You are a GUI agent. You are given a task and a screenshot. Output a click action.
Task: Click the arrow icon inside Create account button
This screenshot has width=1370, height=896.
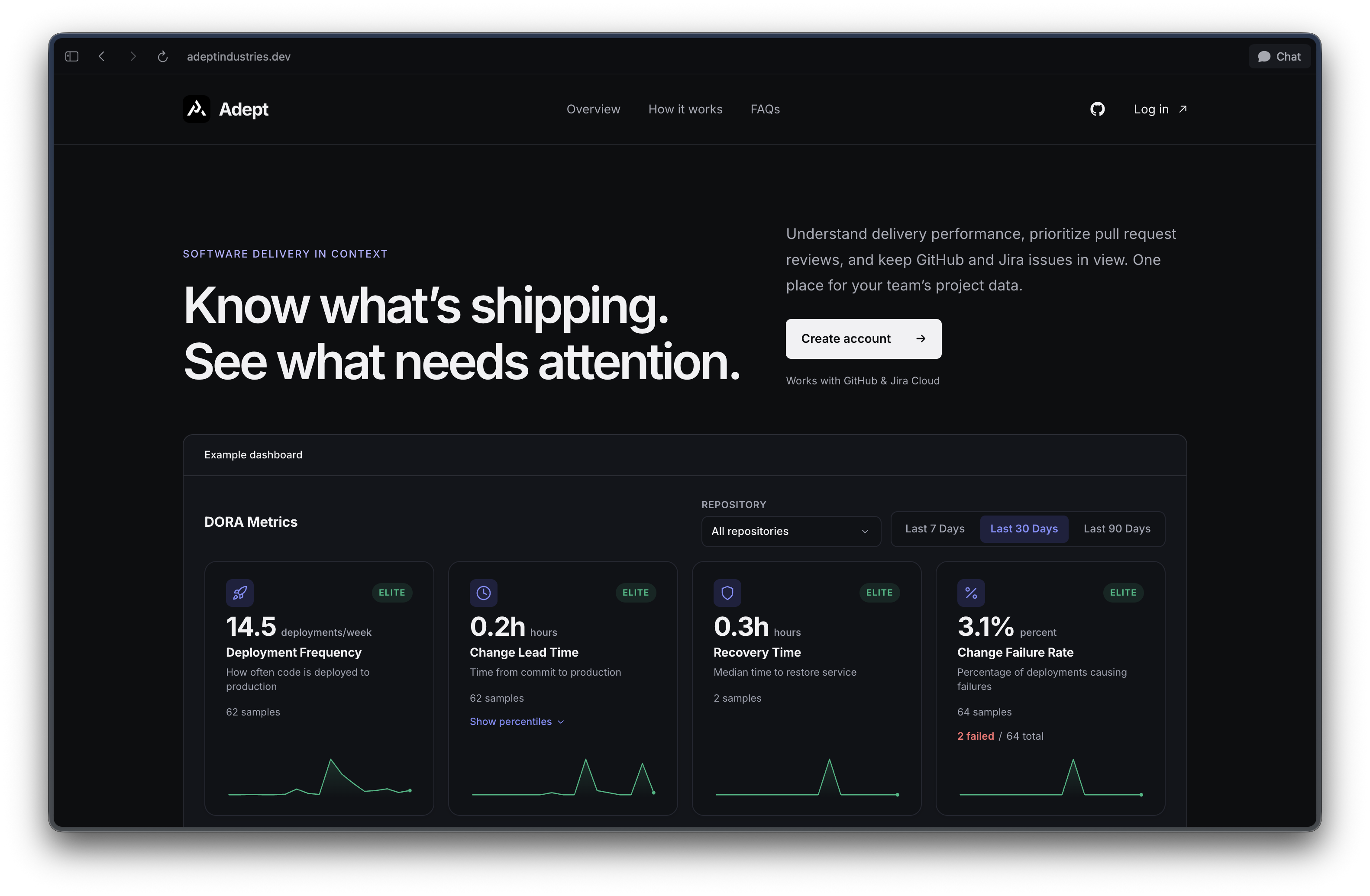921,338
